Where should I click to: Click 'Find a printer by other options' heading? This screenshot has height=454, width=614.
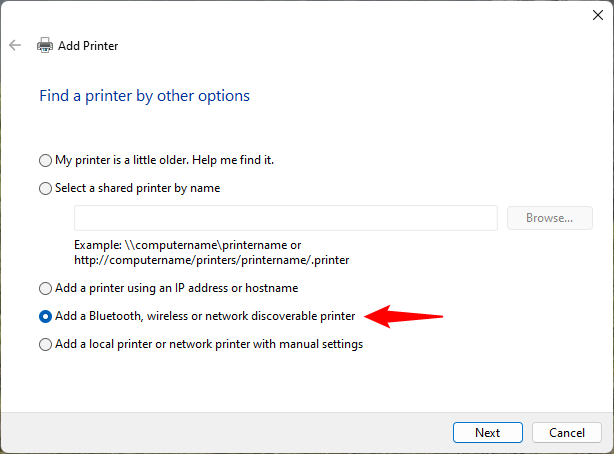tap(144, 96)
